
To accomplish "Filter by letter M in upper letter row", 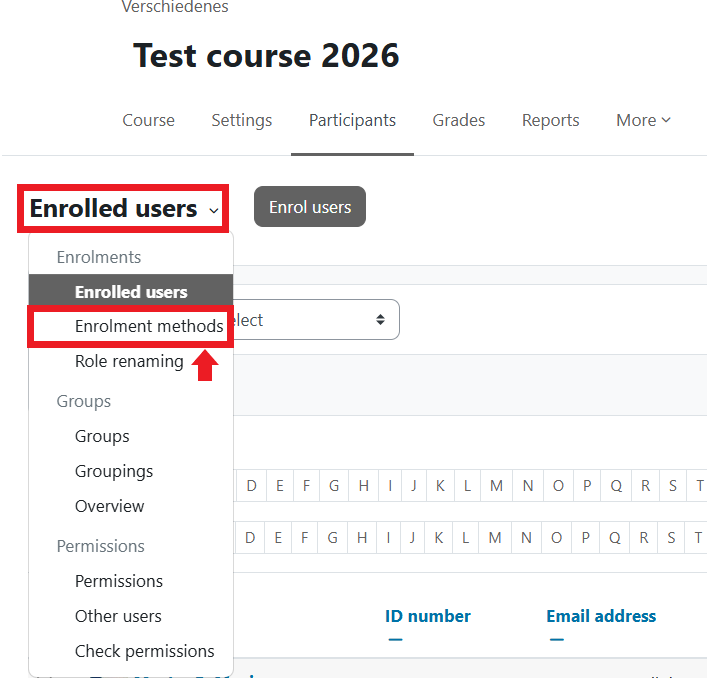I will point(496,486).
